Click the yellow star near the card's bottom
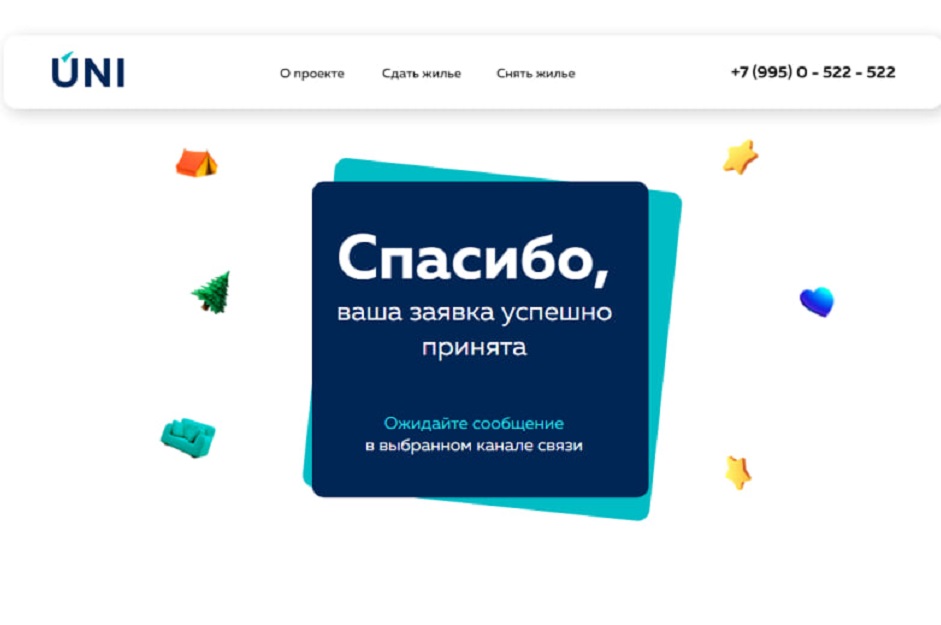The width and height of the screenshot is (941, 625). (x=738, y=473)
